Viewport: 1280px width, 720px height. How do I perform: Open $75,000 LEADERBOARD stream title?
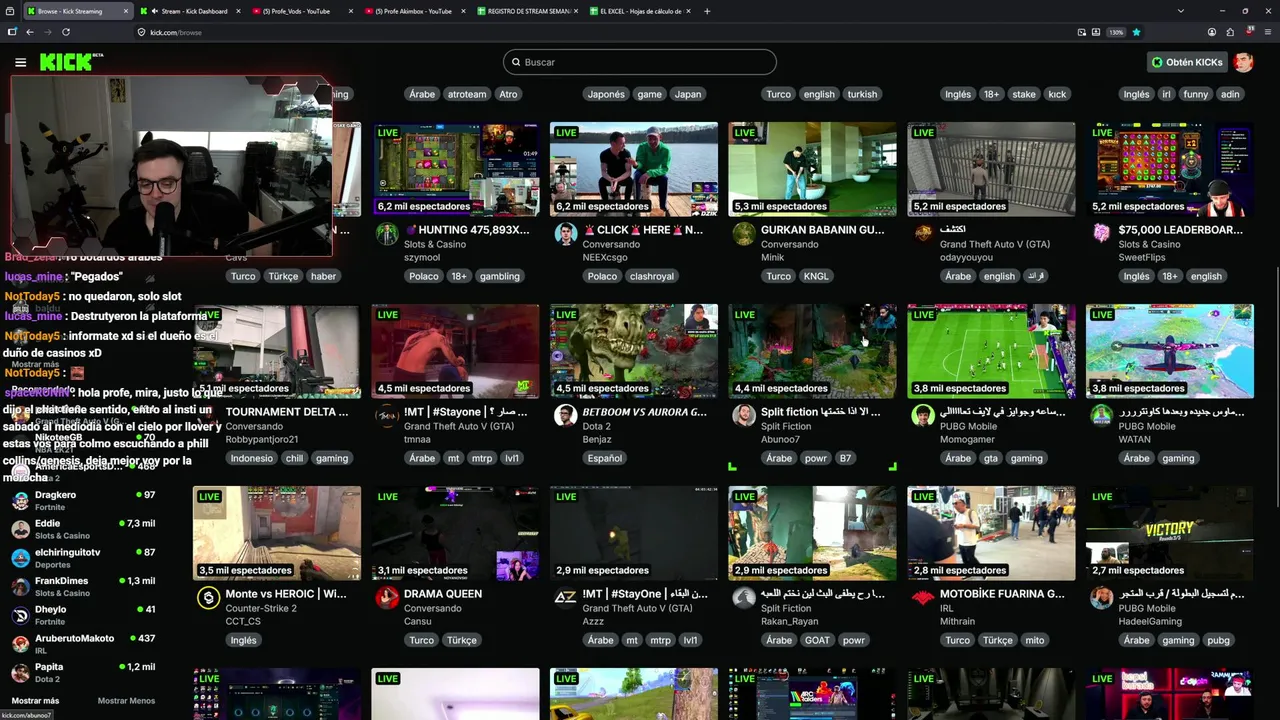tap(1180, 230)
